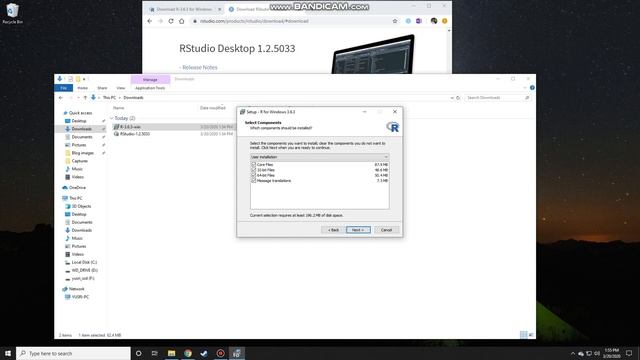Switch to the details view button

tap(524, 335)
